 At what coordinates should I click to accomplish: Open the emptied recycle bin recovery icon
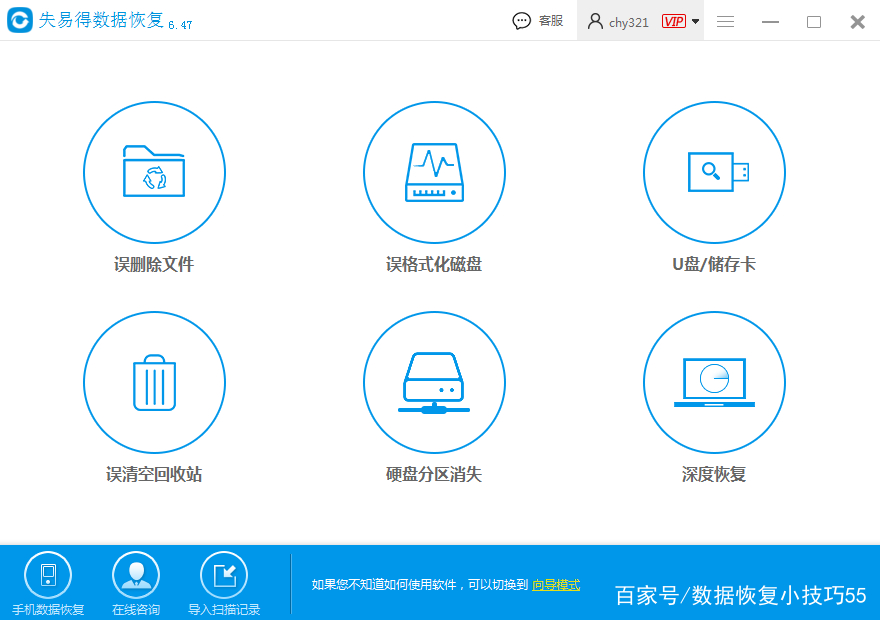154,382
